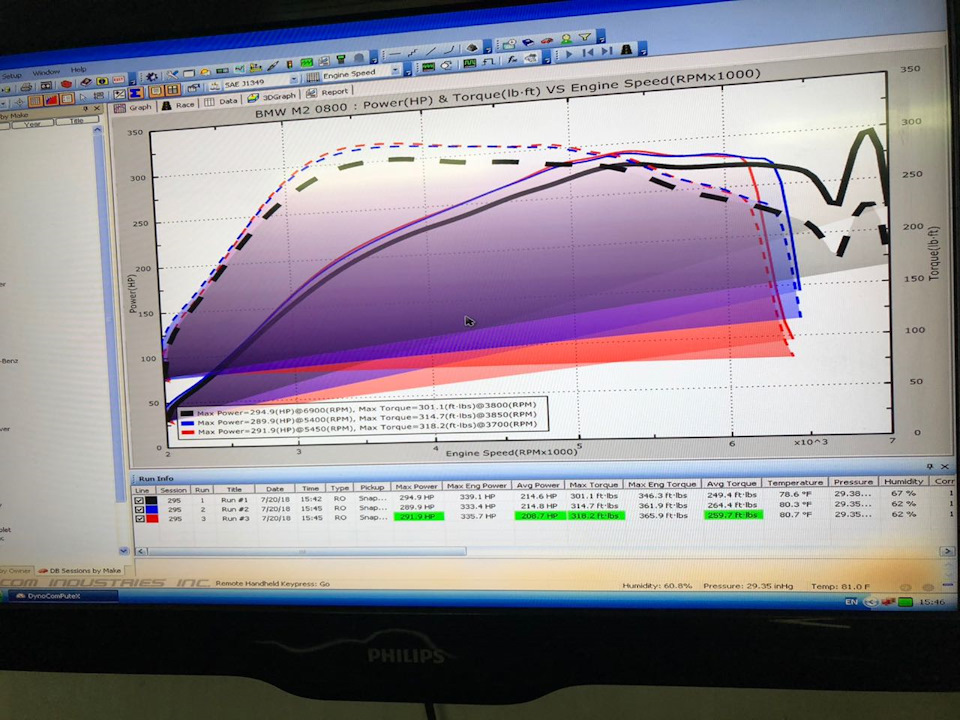Screen dimensions: 960x720
Task: Click the play run playback button
Action: click(x=569, y=54)
